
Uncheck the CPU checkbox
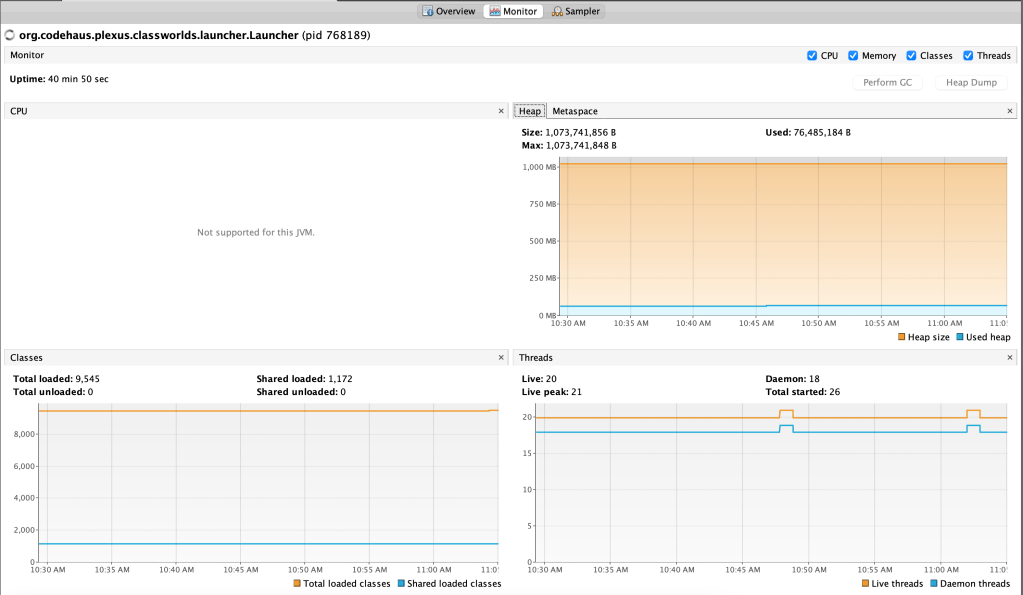tap(812, 56)
